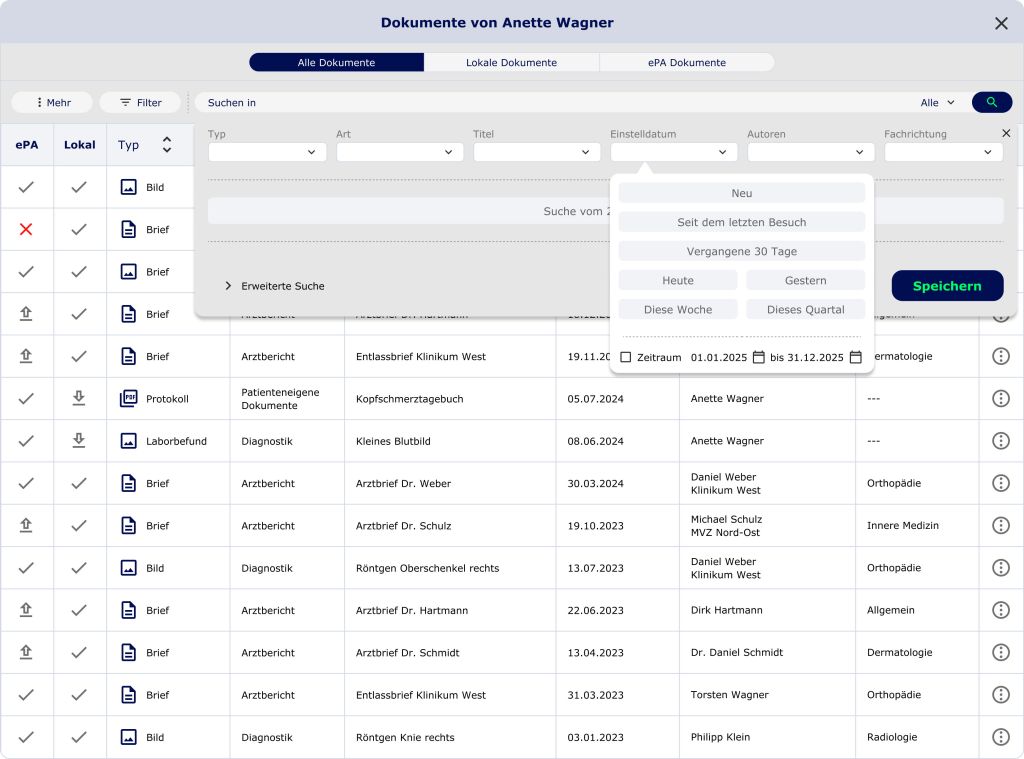Open the Mehr menu button
Viewport: 1024px width, 759px height.
click(x=52, y=102)
